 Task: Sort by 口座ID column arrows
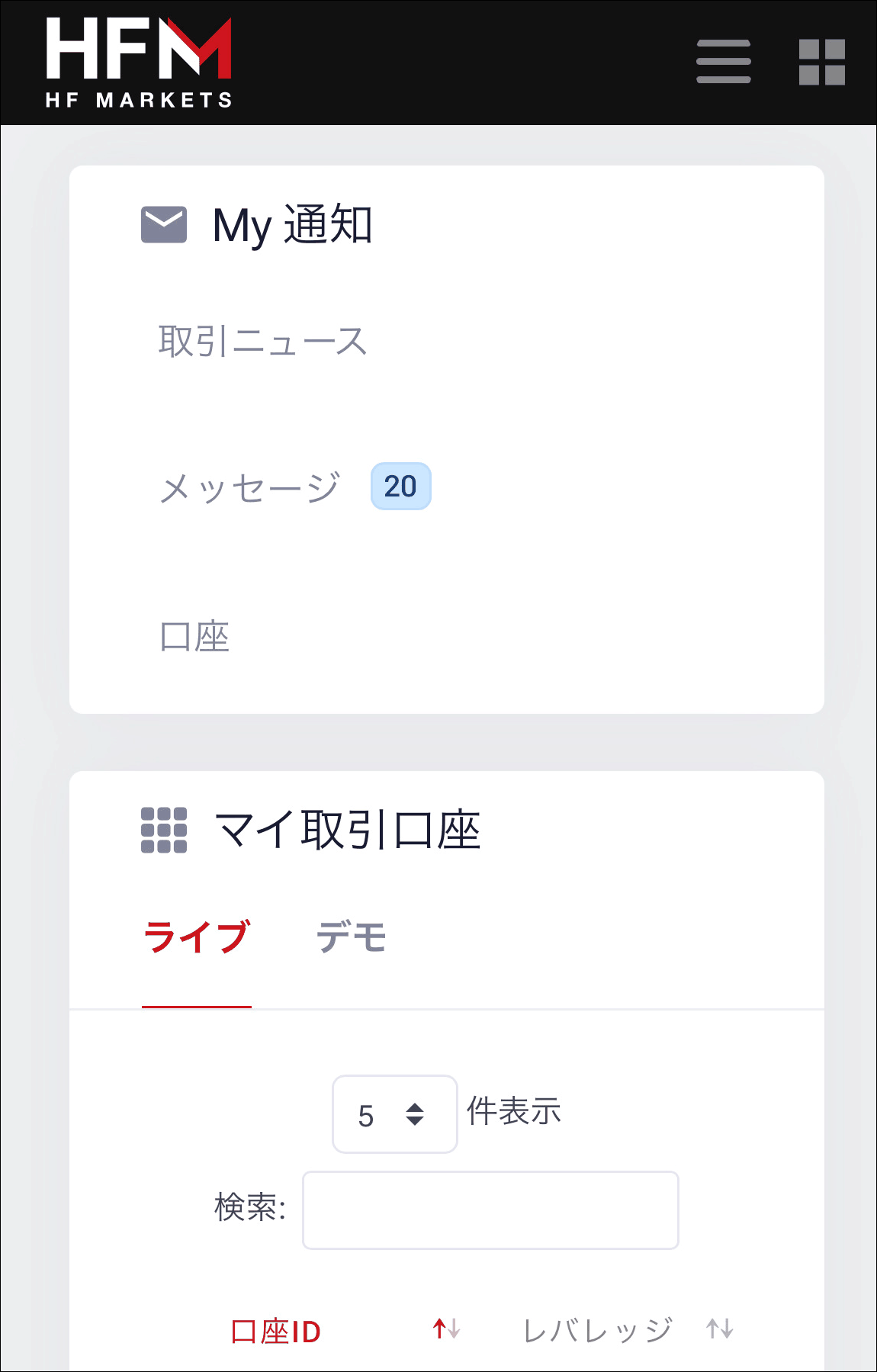click(446, 1329)
